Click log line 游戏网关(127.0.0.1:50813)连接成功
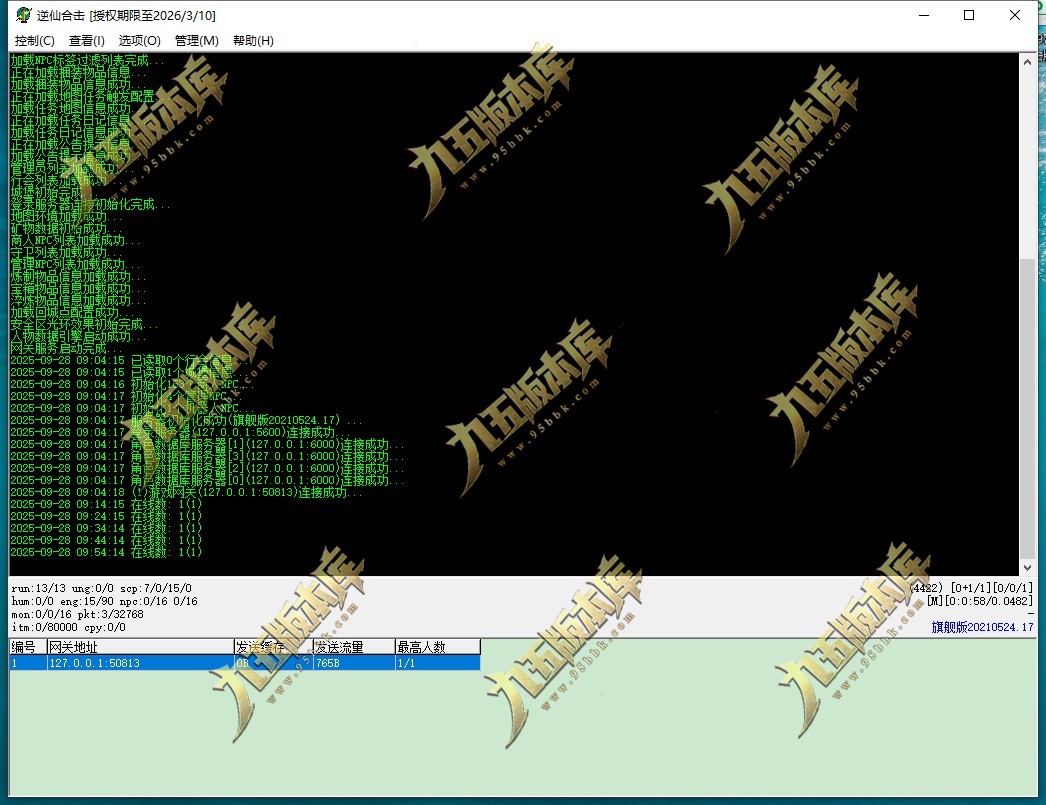 click(x=187, y=492)
